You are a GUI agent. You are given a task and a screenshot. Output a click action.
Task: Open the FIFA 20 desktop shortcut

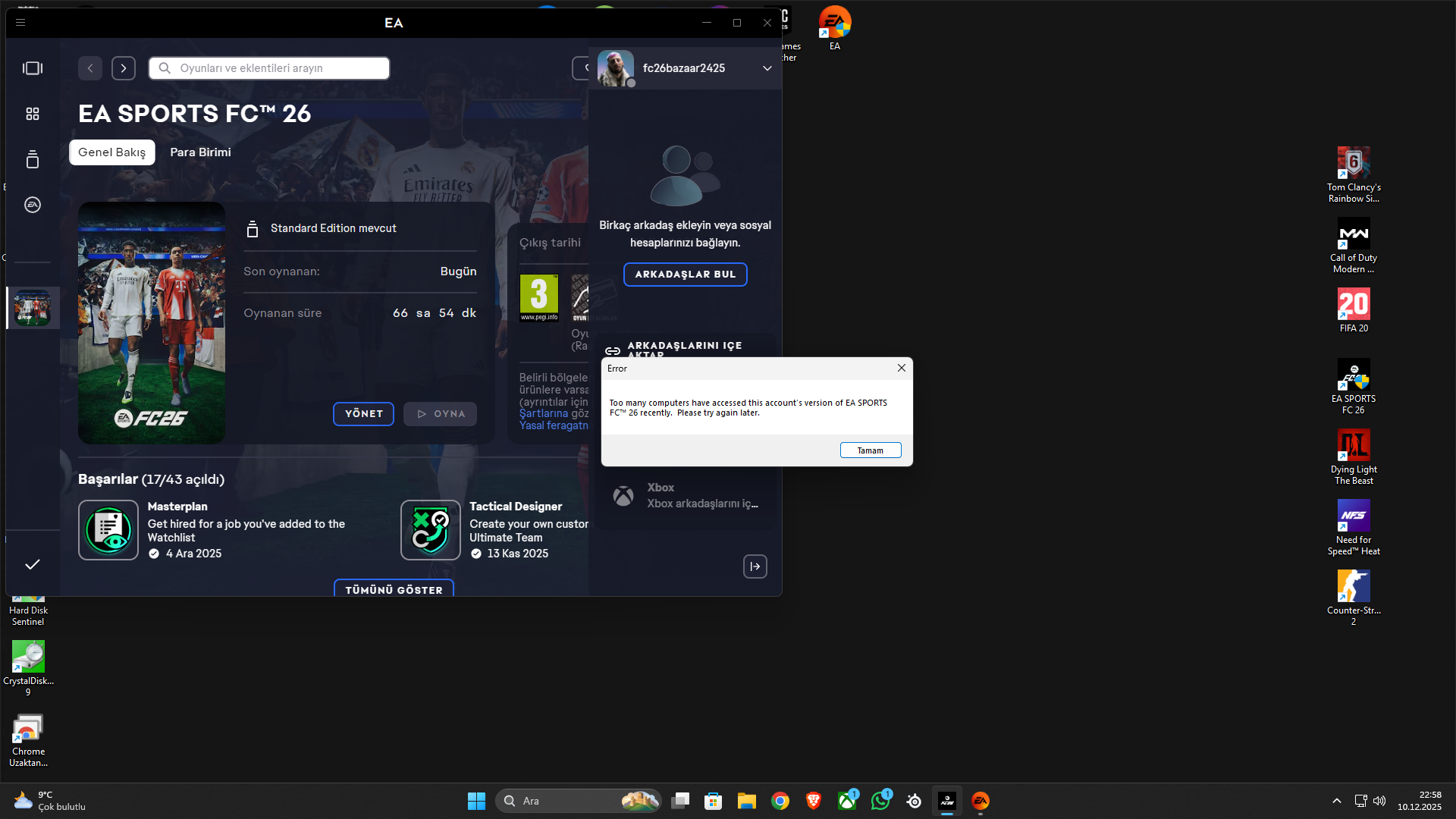click(1354, 311)
